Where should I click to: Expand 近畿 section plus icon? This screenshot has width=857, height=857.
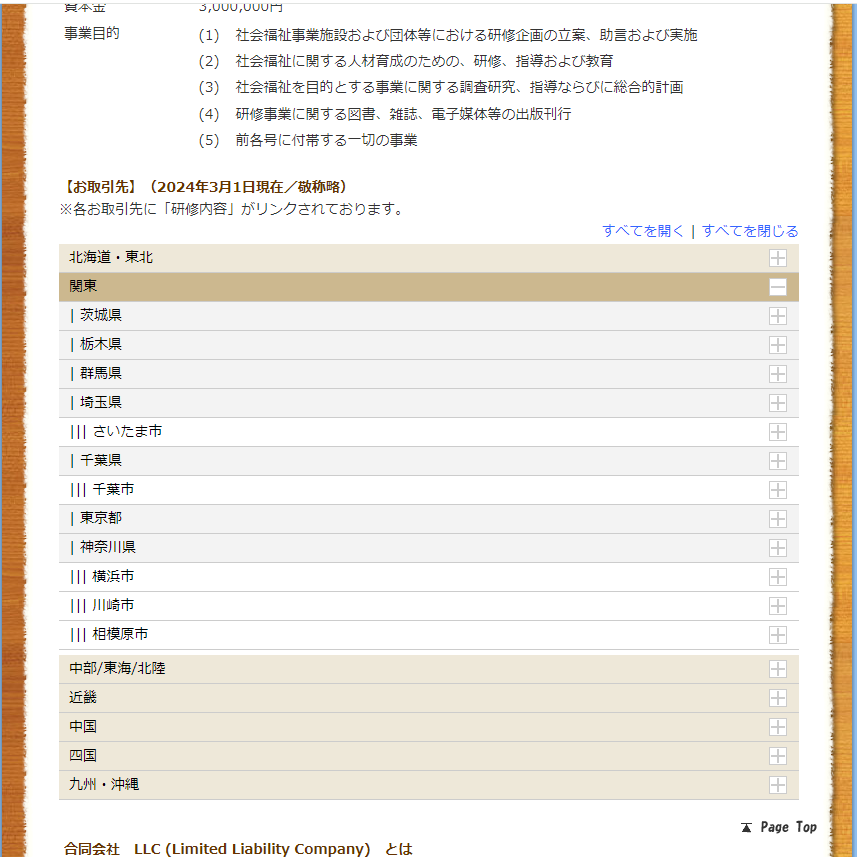777,698
